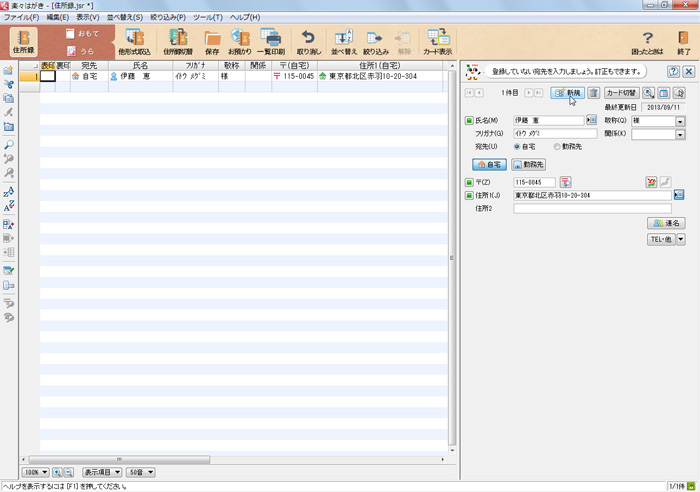Click the 取り消し undo icon

coord(308,41)
